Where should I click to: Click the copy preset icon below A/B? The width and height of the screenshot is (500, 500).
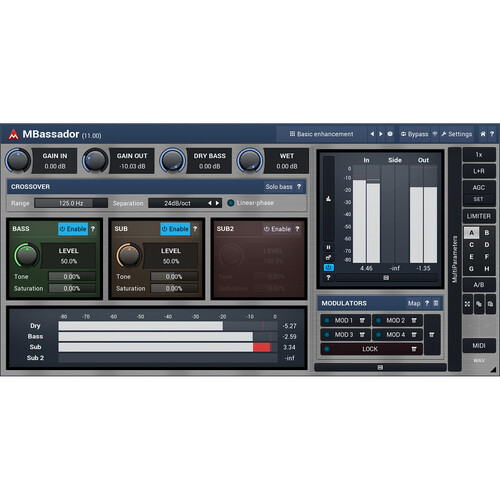[479, 304]
